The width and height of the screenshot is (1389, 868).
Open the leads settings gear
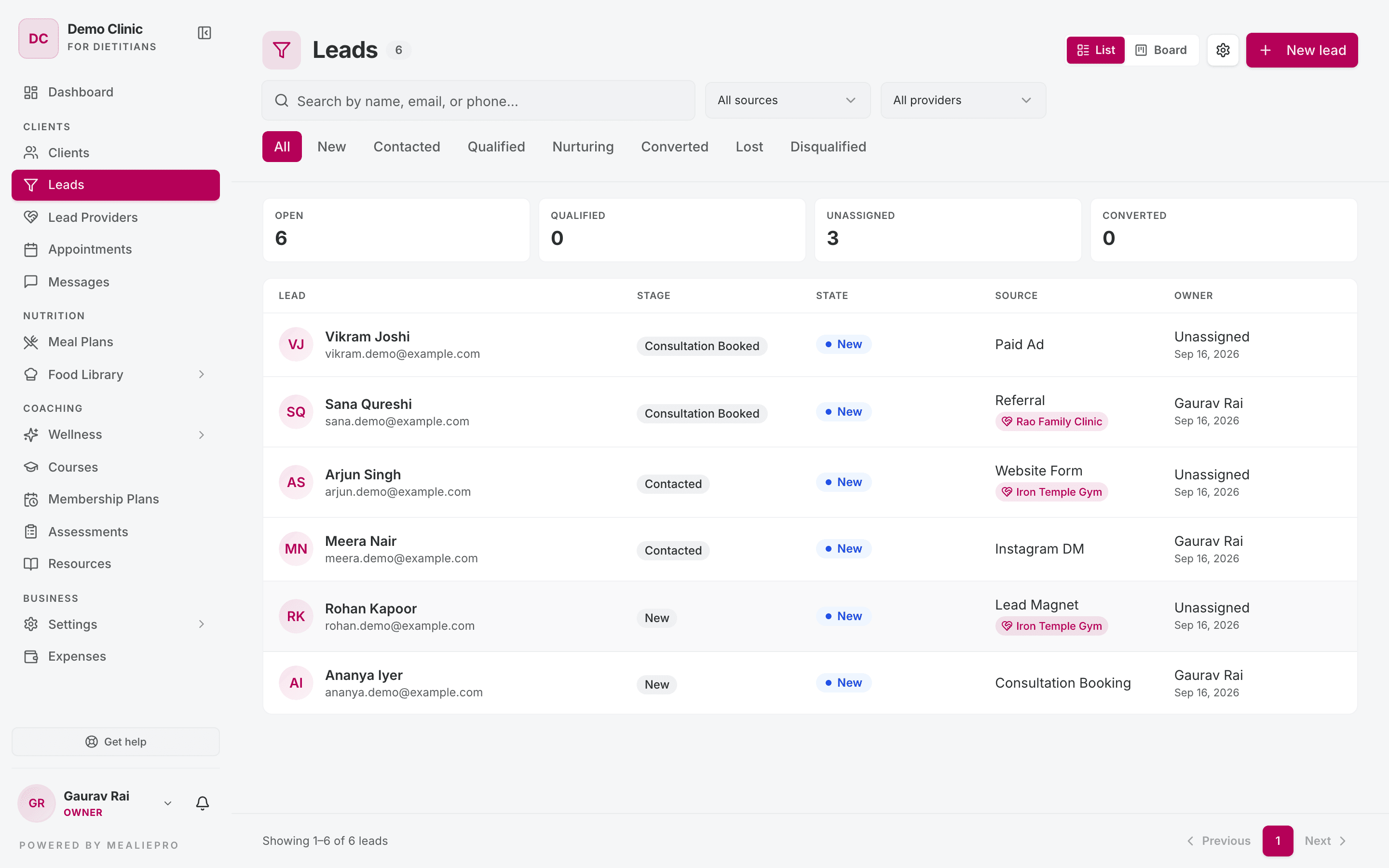point(1223,50)
